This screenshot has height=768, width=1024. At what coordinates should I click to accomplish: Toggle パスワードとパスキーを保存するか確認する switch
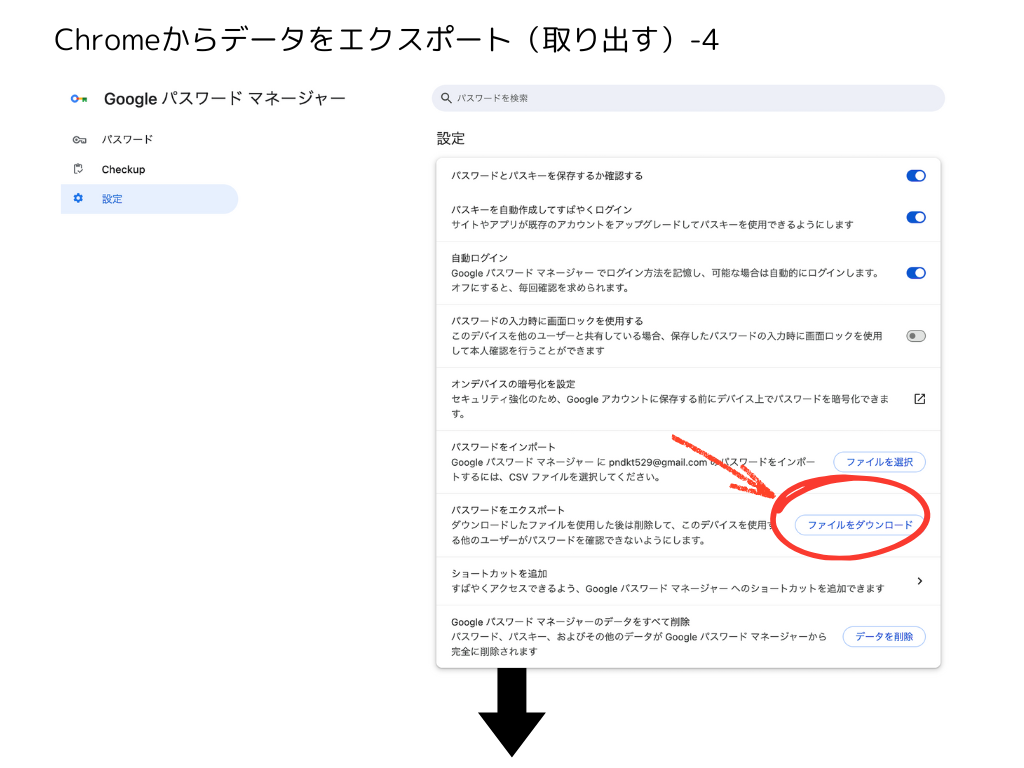pyautogui.click(x=916, y=176)
